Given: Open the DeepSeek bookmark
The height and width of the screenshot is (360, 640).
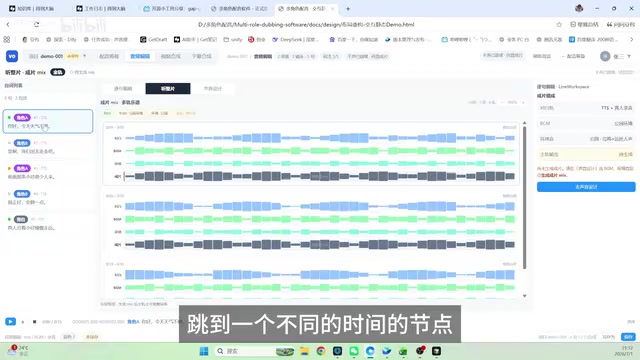Looking at the screenshot, I should [296, 40].
